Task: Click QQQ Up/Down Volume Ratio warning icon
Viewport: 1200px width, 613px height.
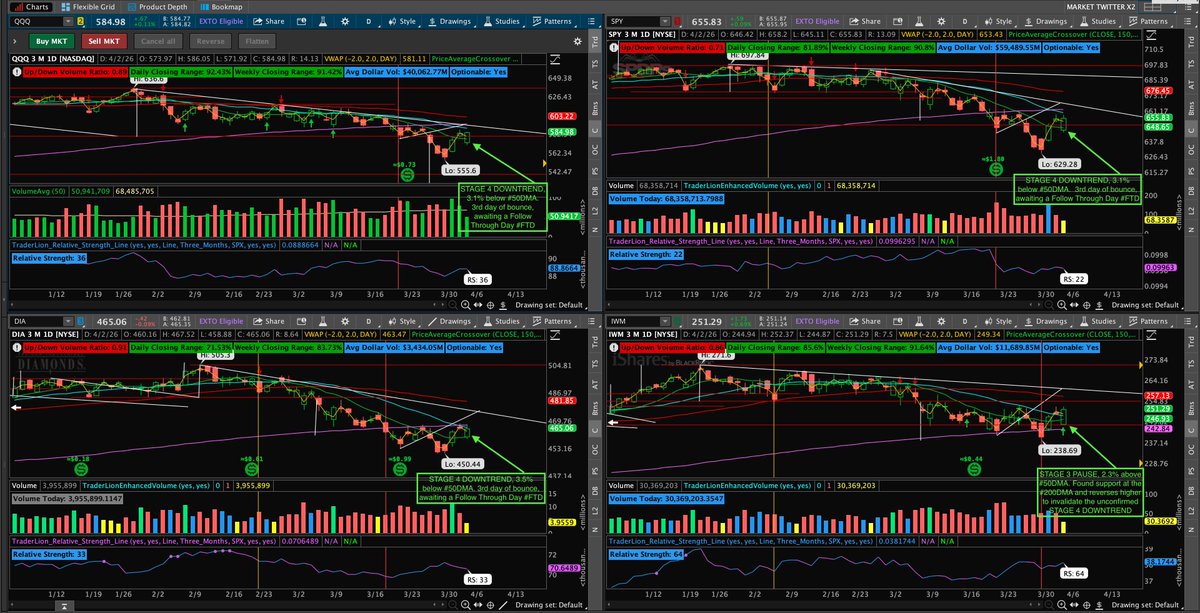Action: click(x=17, y=72)
